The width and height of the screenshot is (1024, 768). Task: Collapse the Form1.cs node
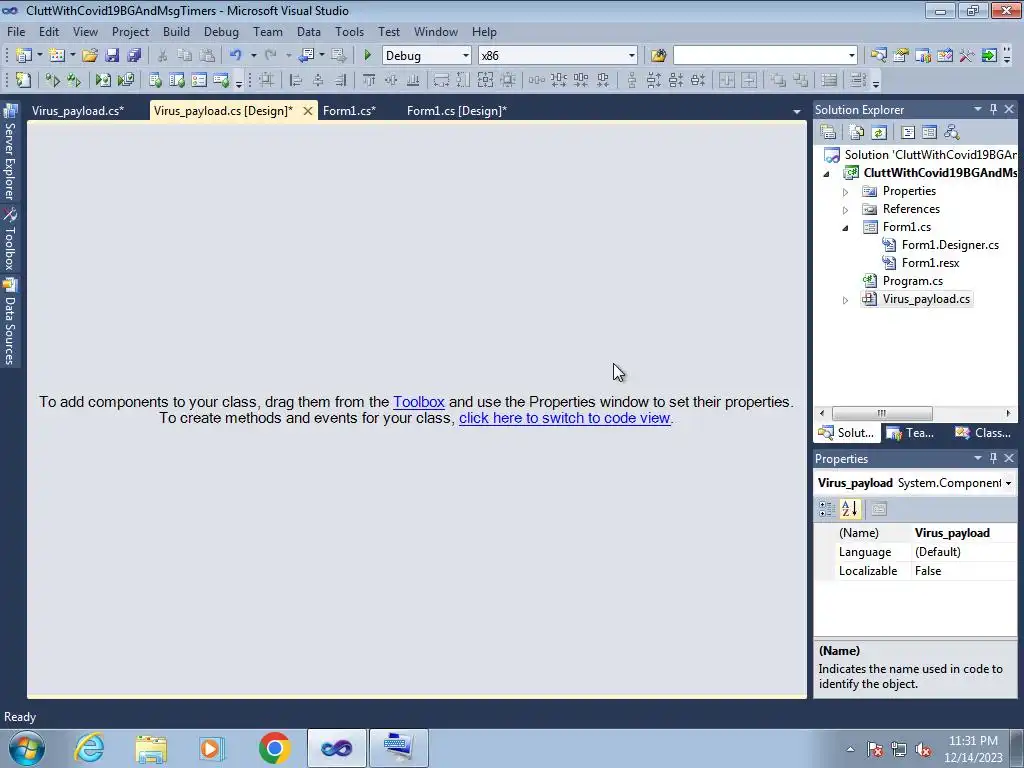(x=845, y=228)
